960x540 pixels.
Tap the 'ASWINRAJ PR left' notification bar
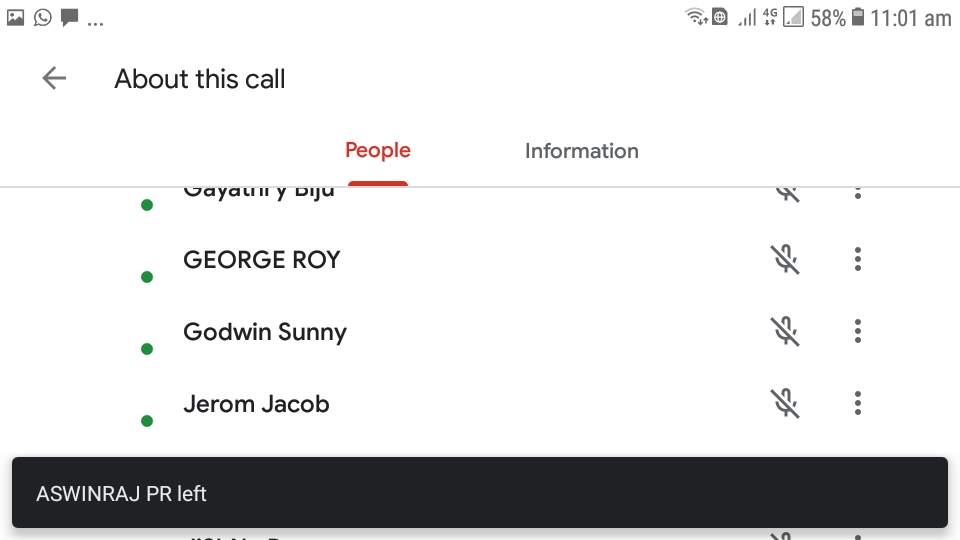click(x=479, y=493)
